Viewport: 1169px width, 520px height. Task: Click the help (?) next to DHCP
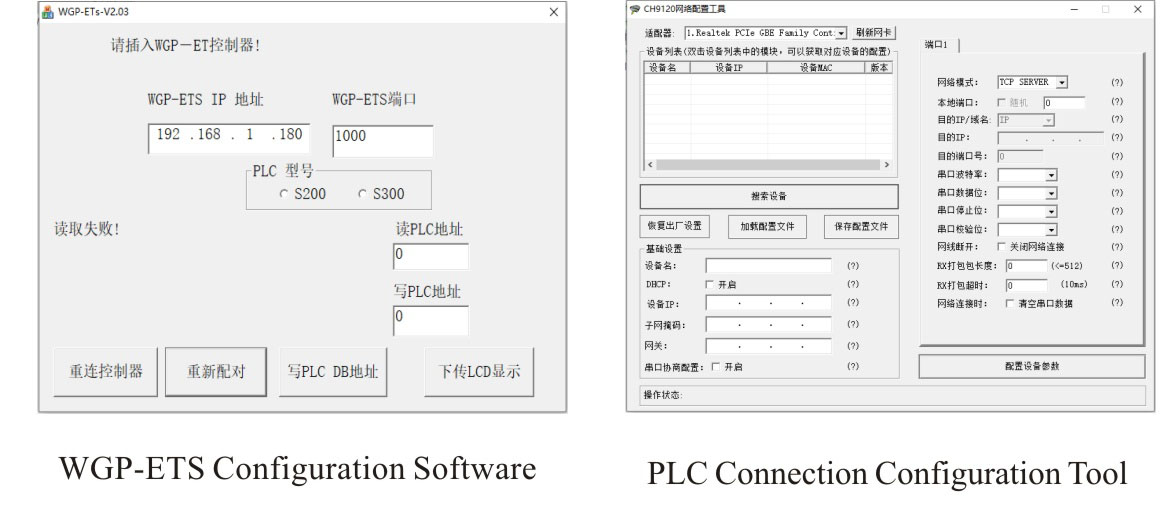pyautogui.click(x=852, y=285)
